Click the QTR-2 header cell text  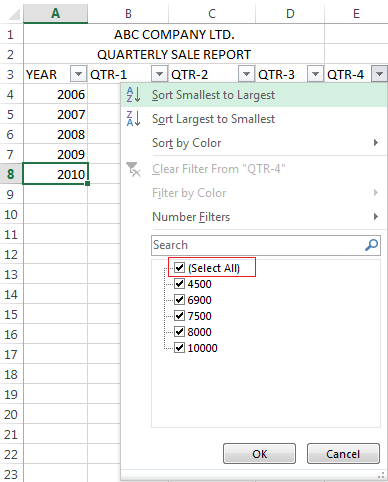pos(190,75)
